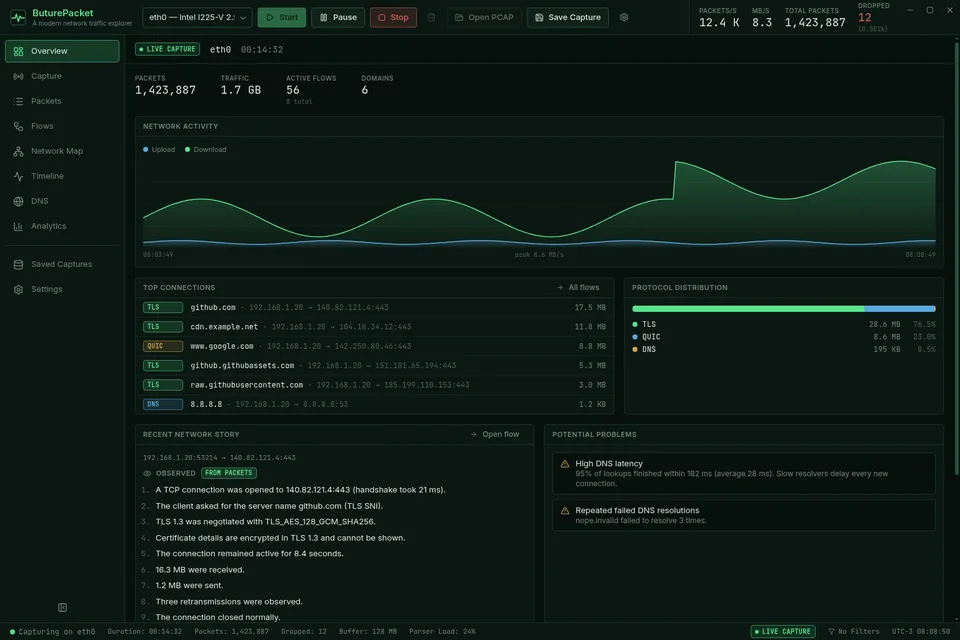This screenshot has width=960, height=640.
Task: Click the QUIC legend row, 8.6 MB
Action: tap(784, 337)
